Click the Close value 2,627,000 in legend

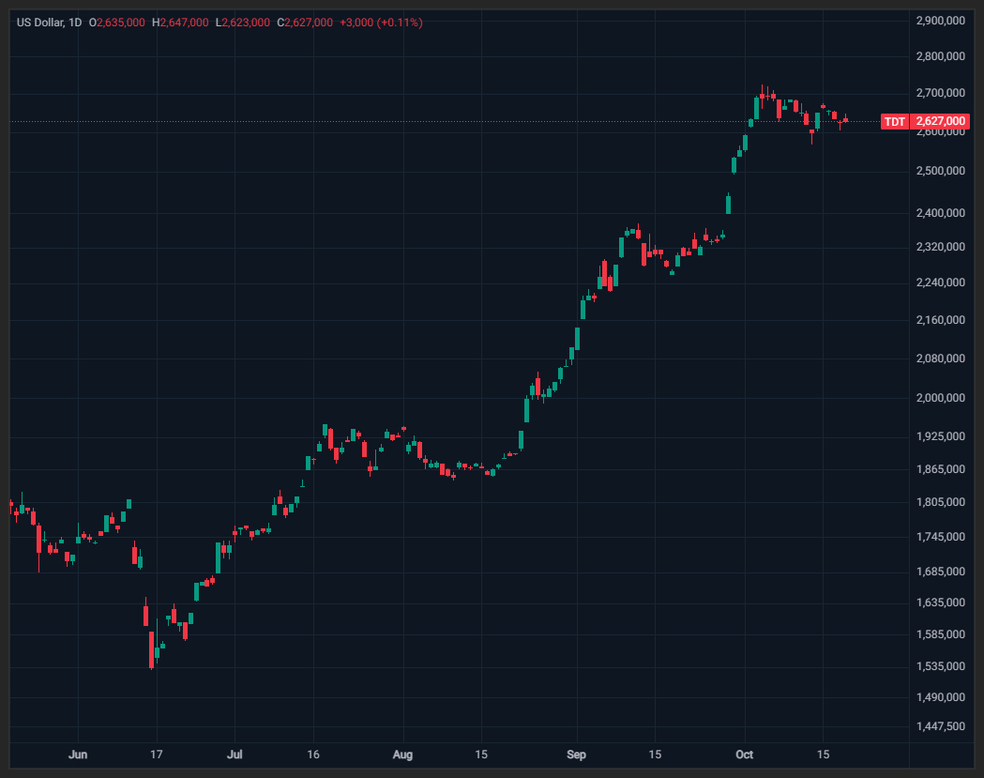click(309, 23)
